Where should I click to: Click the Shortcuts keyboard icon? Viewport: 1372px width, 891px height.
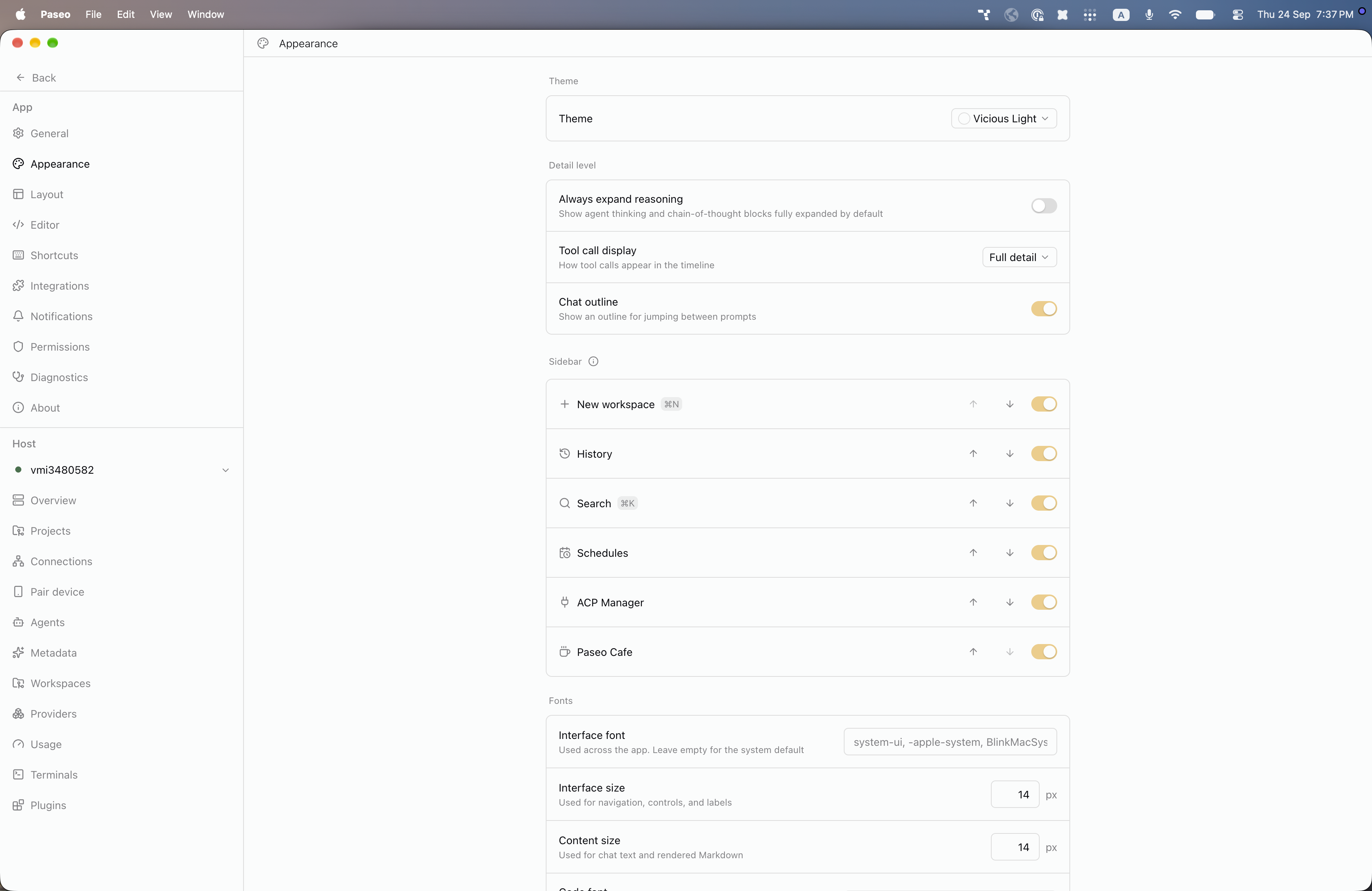point(18,255)
